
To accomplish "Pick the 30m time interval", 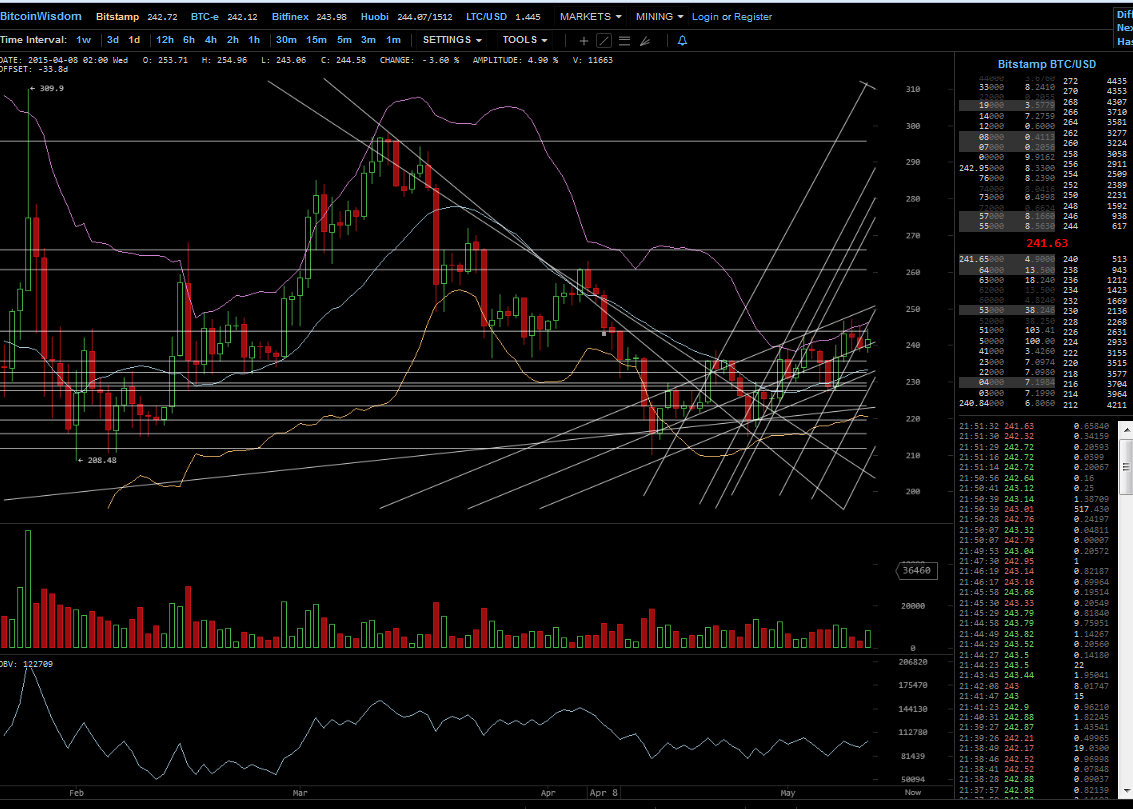I will (x=286, y=40).
